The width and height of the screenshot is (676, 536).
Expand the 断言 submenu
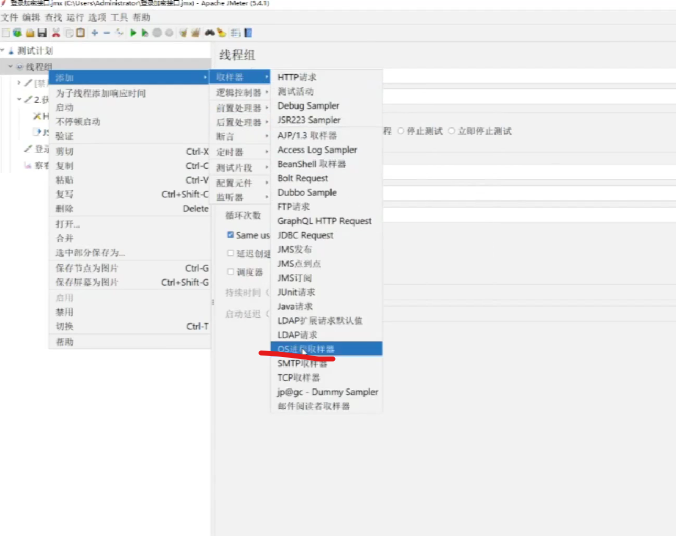240,136
